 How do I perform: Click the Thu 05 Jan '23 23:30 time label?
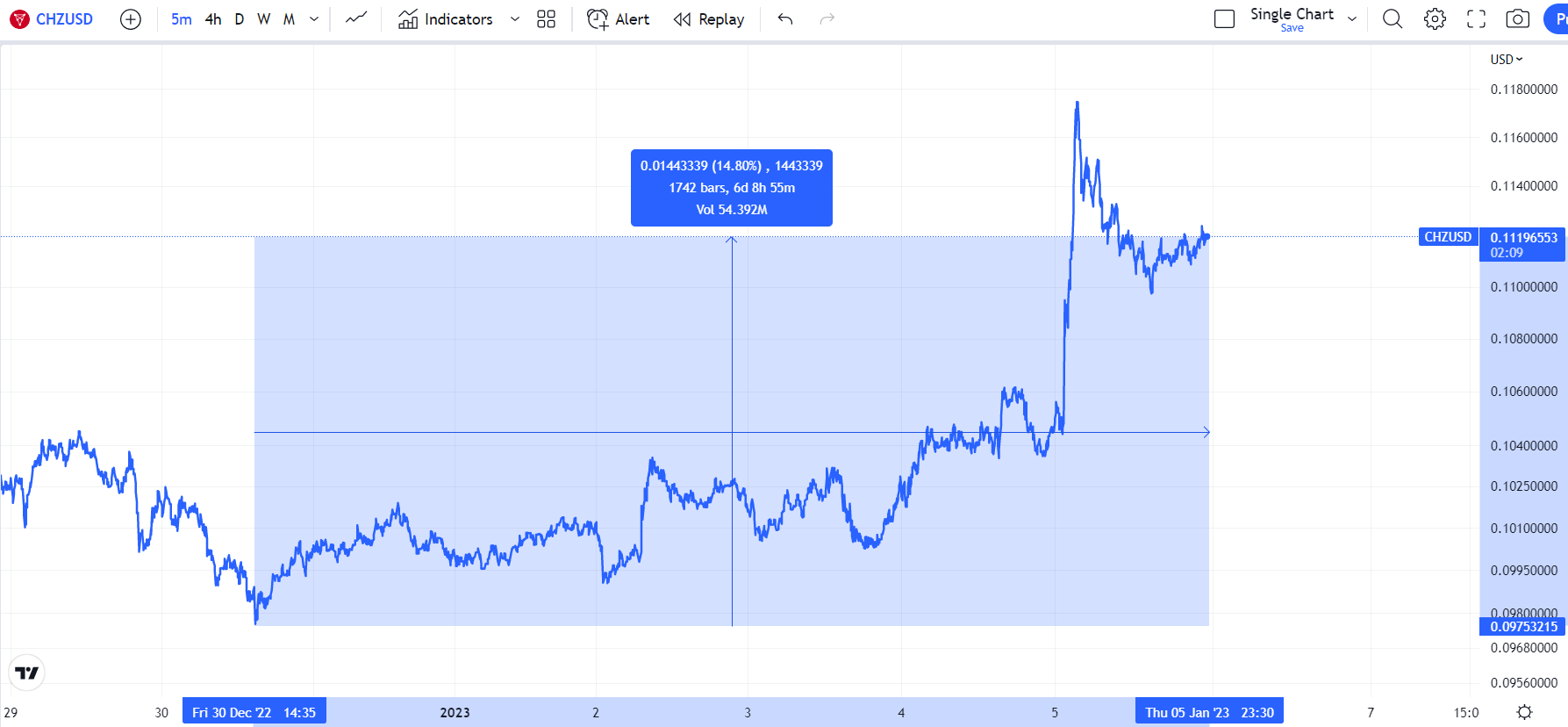point(1209,712)
